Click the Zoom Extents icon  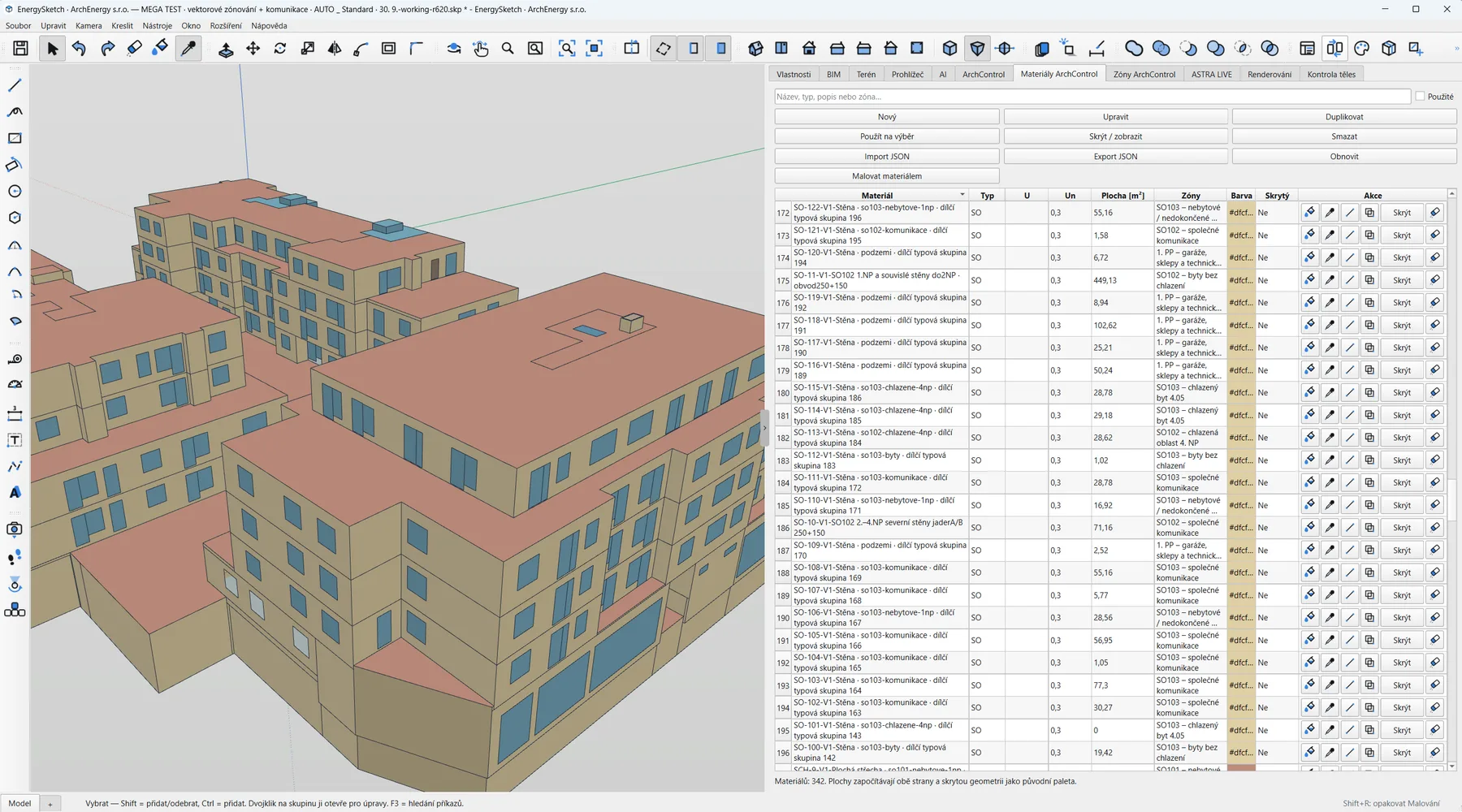pyautogui.click(x=567, y=49)
